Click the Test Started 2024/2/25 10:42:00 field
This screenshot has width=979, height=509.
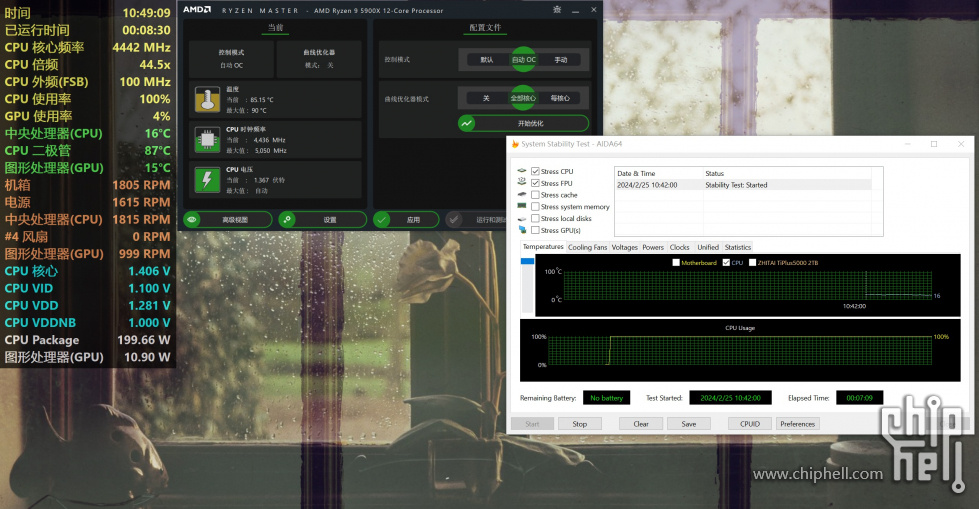click(x=731, y=398)
